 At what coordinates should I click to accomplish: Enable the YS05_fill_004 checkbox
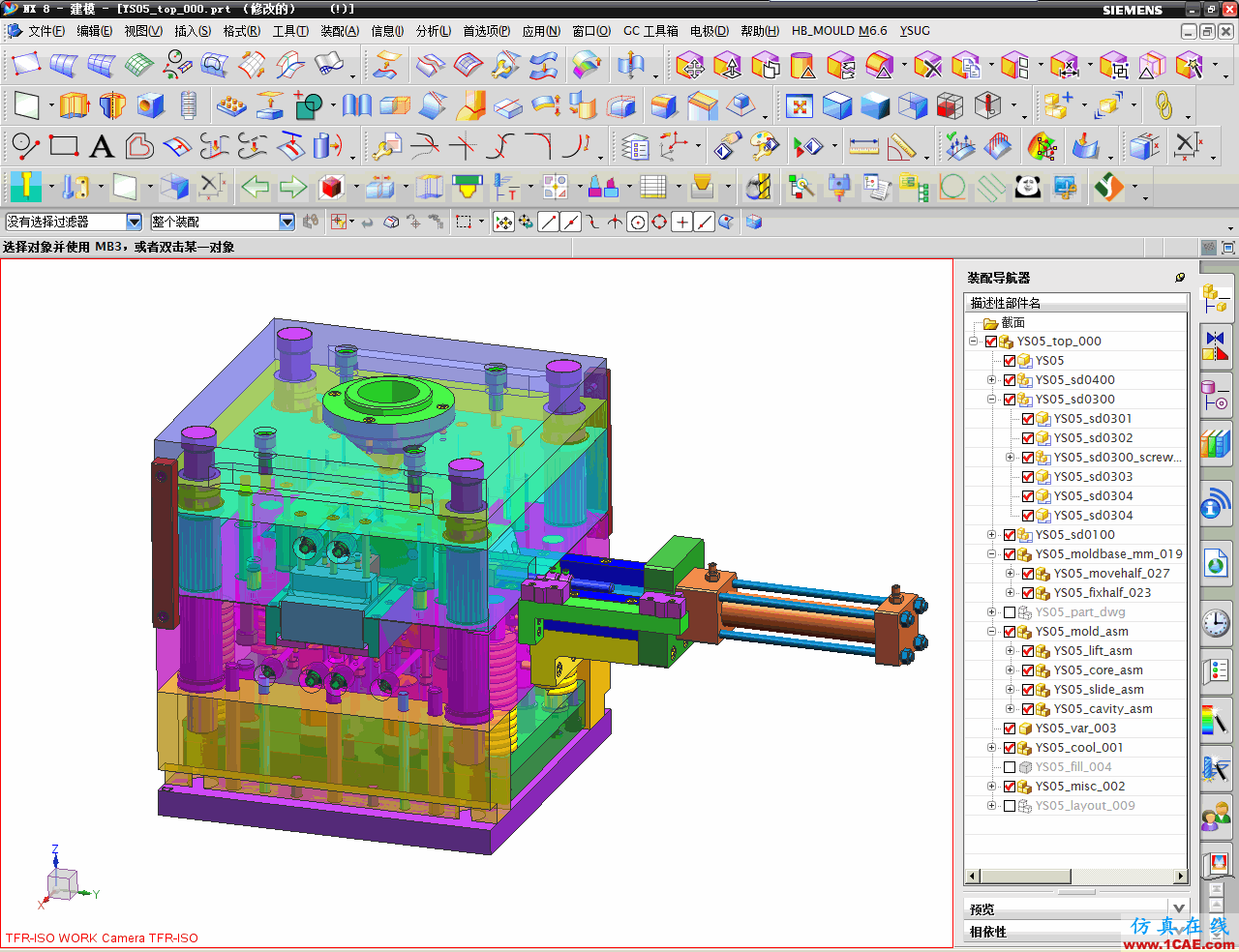pyautogui.click(x=1010, y=767)
